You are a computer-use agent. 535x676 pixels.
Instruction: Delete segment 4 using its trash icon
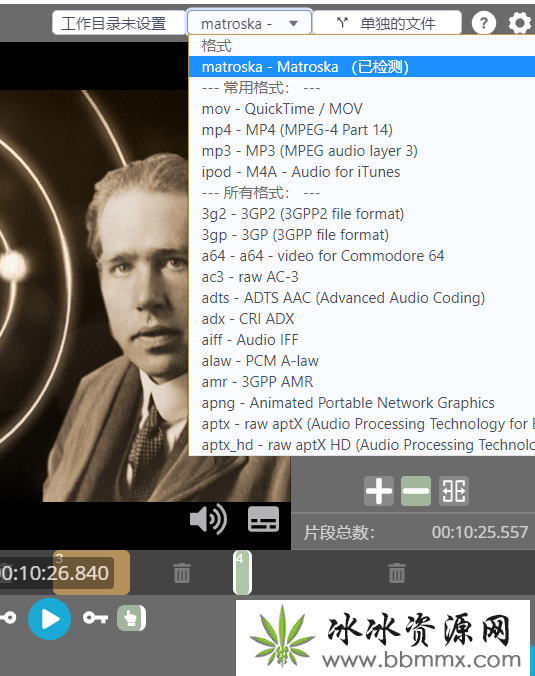397,573
